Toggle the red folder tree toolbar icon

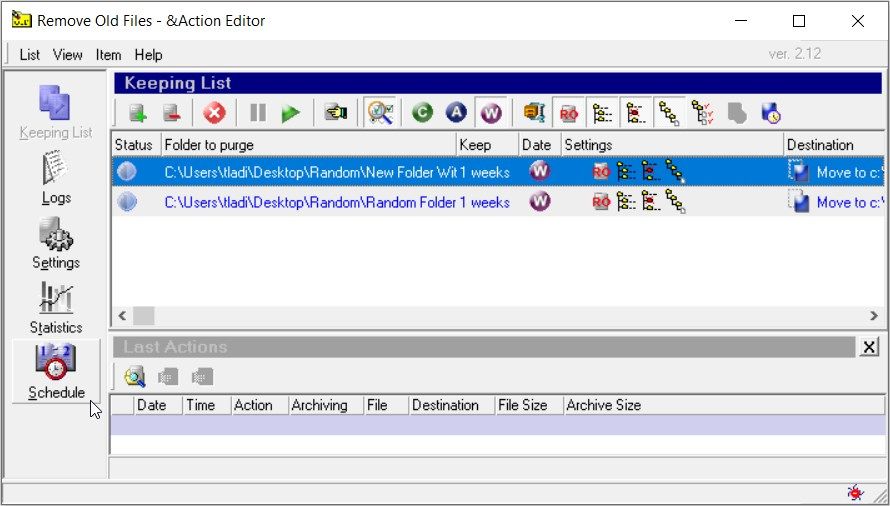point(636,113)
